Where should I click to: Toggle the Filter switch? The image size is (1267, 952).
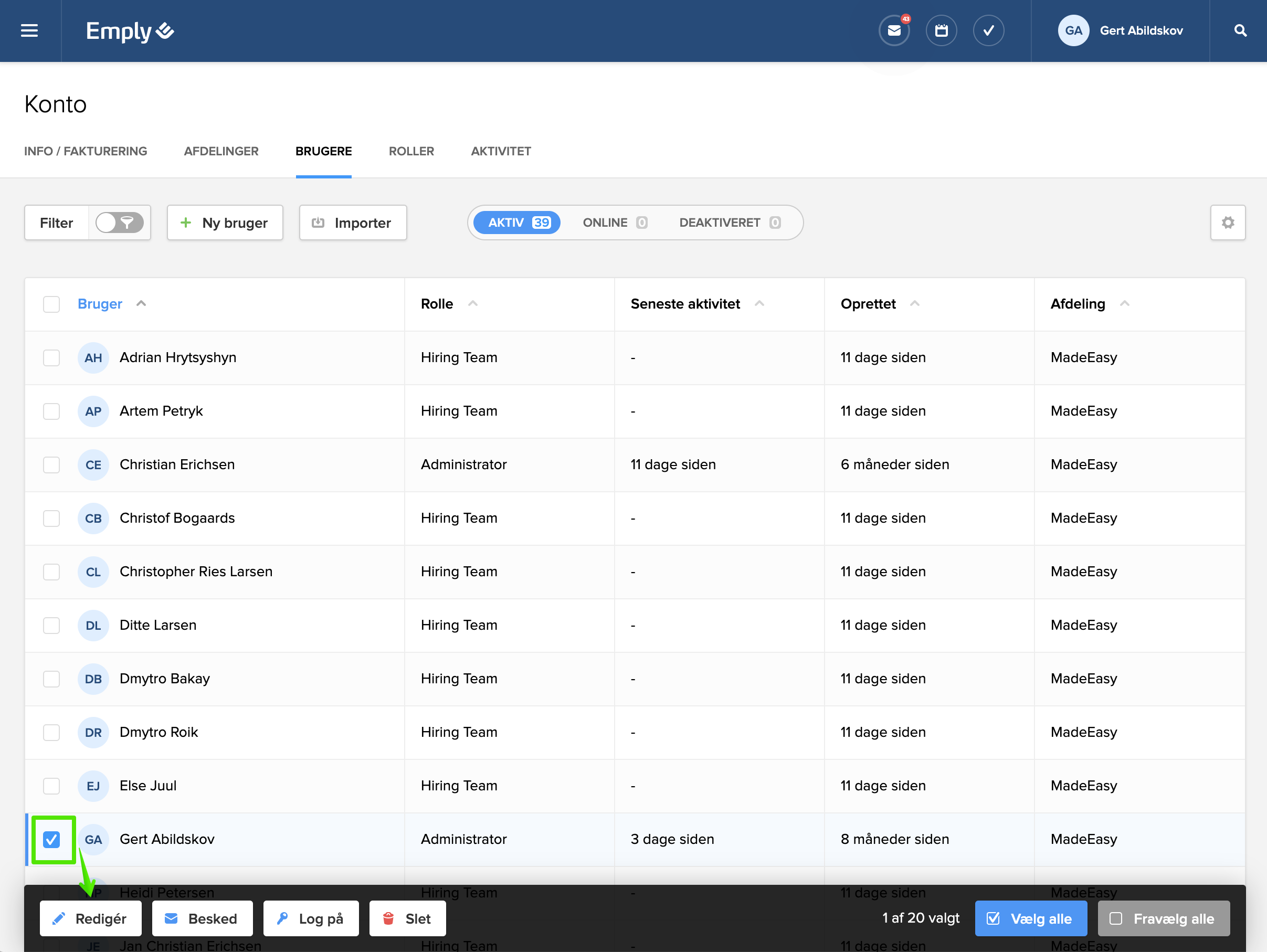[x=119, y=222]
